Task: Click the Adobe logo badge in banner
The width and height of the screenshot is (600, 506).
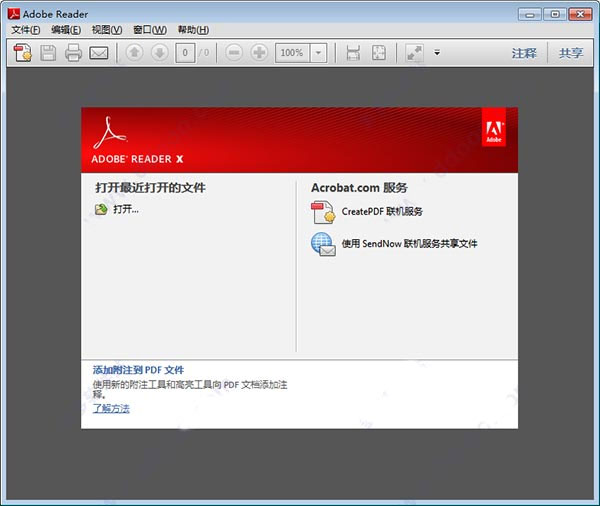Action: tap(494, 127)
